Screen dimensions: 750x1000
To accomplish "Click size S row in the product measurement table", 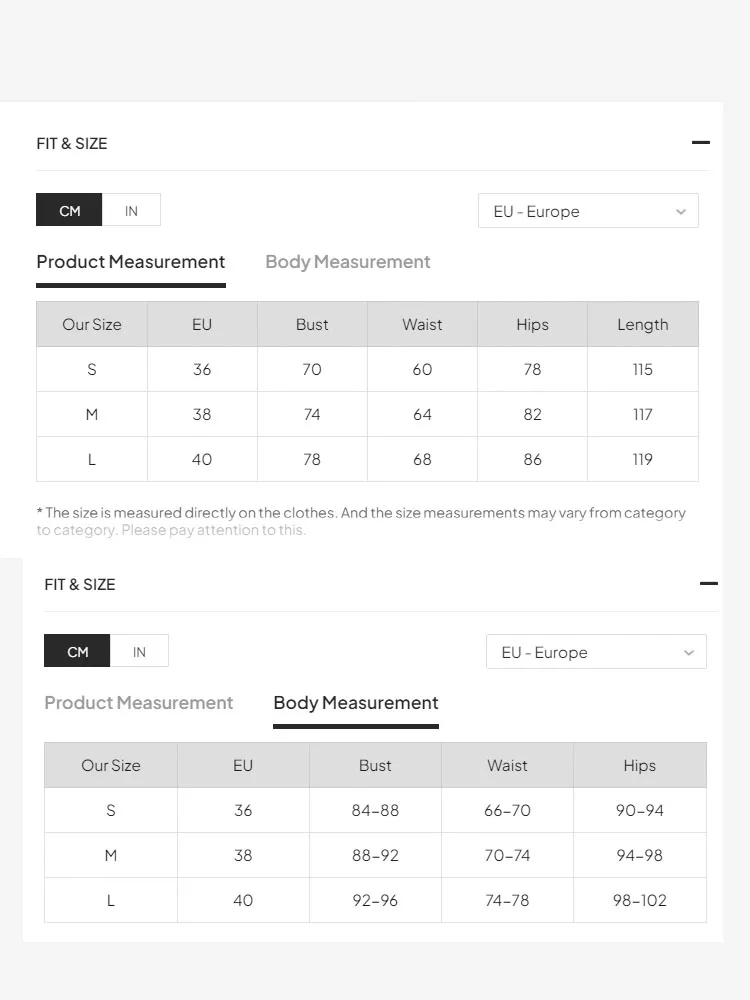I will pyautogui.click(x=367, y=369).
